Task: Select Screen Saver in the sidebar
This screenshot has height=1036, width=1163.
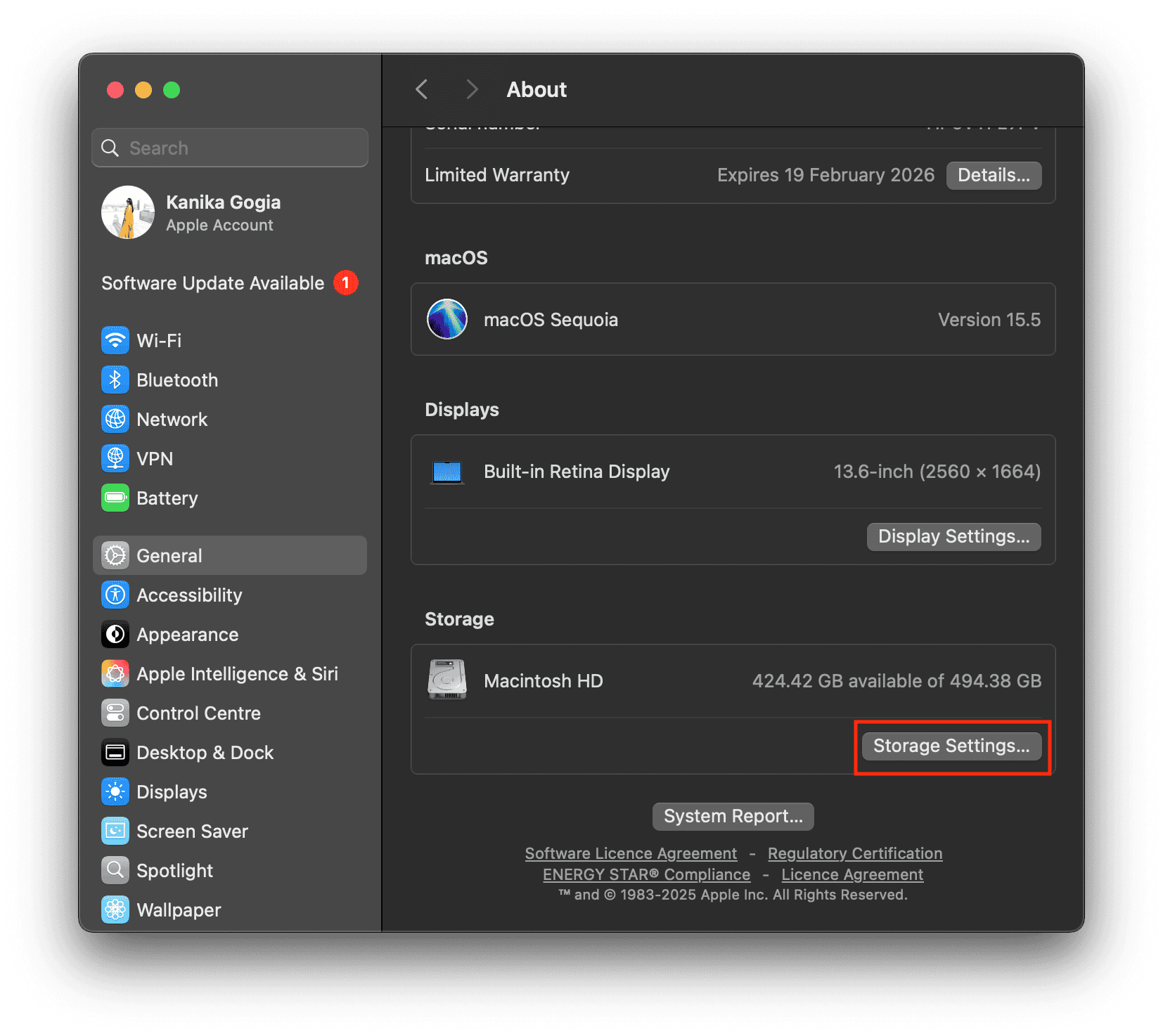Action: pyautogui.click(x=192, y=831)
